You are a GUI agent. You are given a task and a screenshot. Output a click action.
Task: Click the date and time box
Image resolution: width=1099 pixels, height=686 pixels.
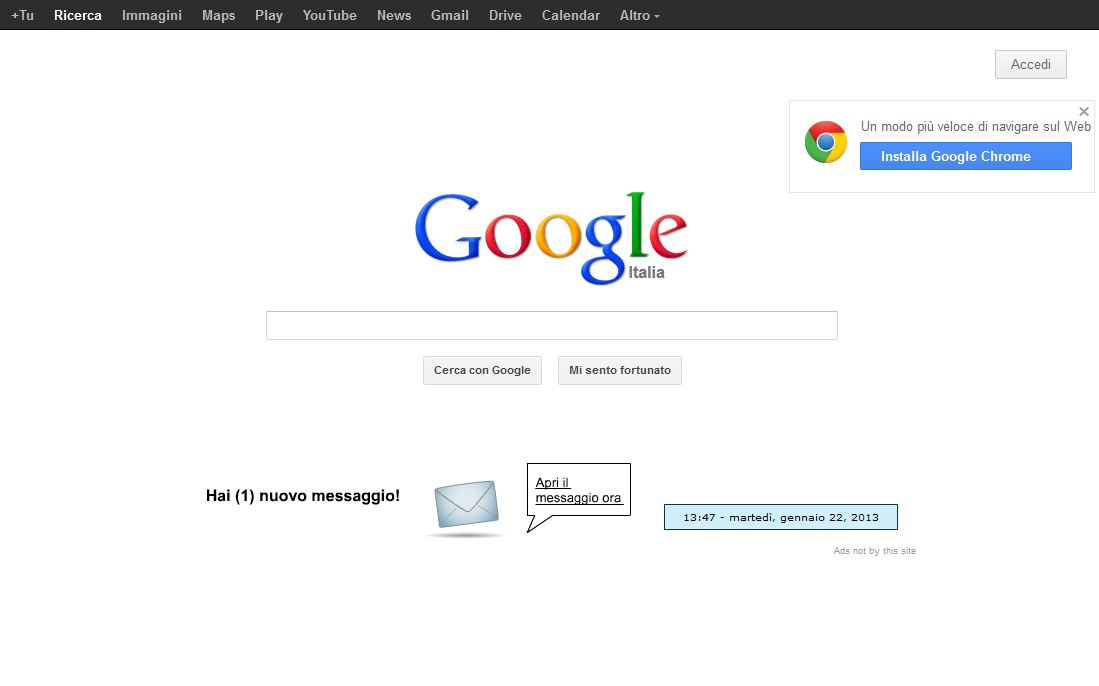coord(781,517)
